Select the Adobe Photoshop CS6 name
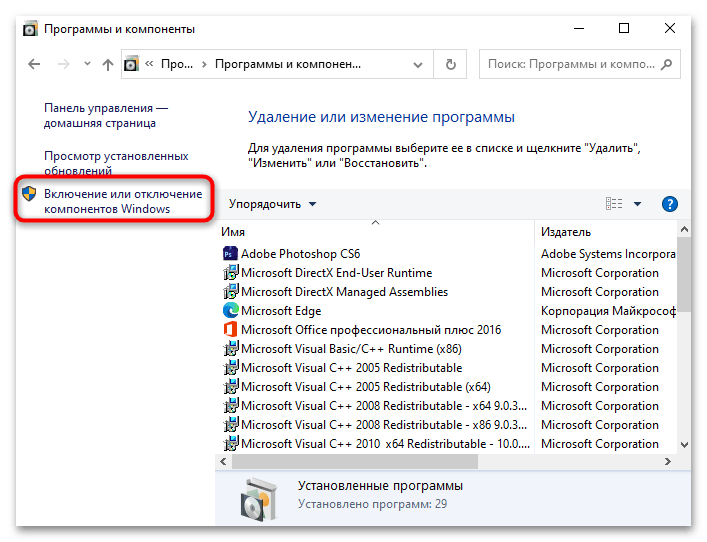The height and width of the screenshot is (542, 707). click(x=300, y=254)
